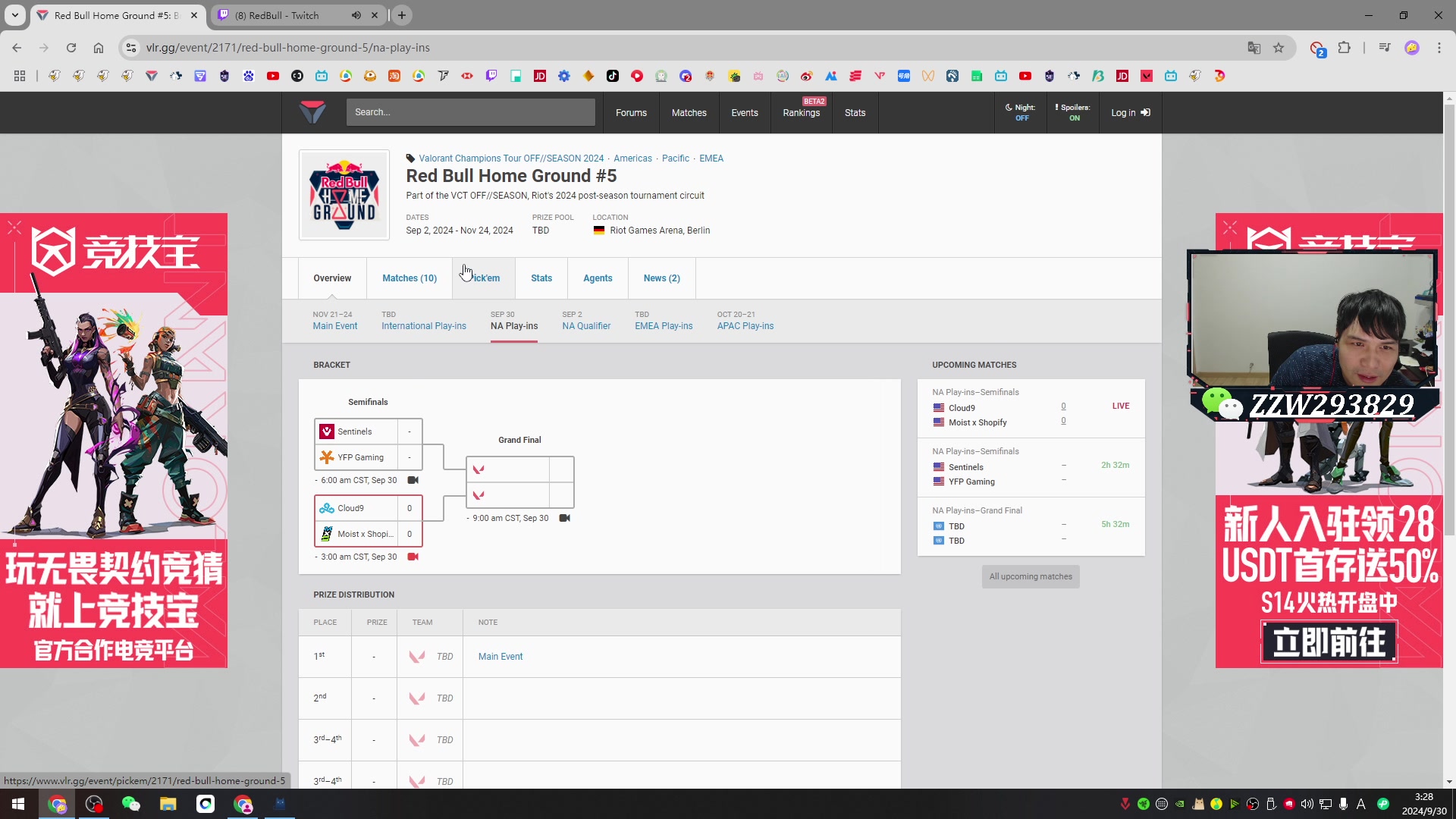Close the right side advertisement

tap(1229, 227)
